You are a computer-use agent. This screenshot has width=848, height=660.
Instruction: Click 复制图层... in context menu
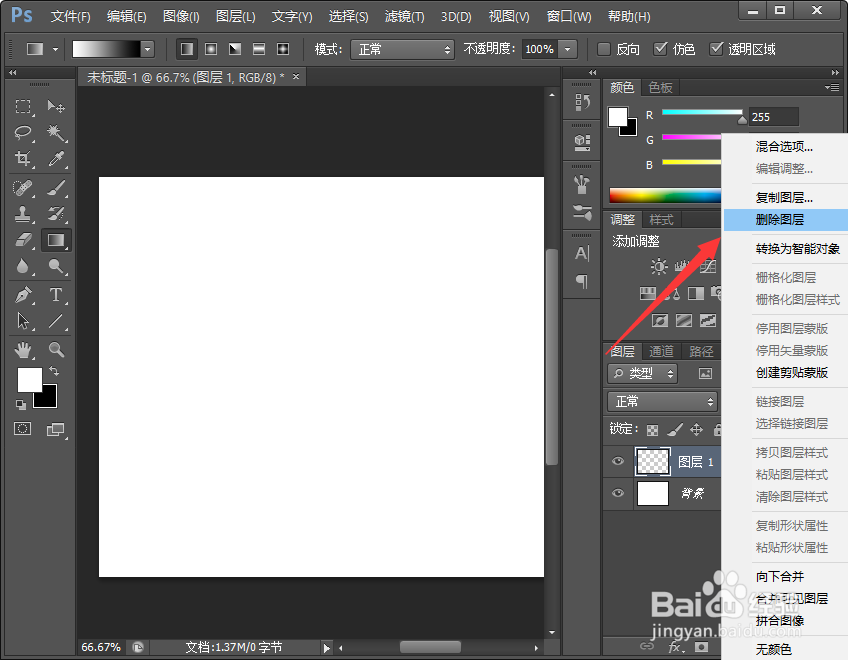(x=786, y=197)
